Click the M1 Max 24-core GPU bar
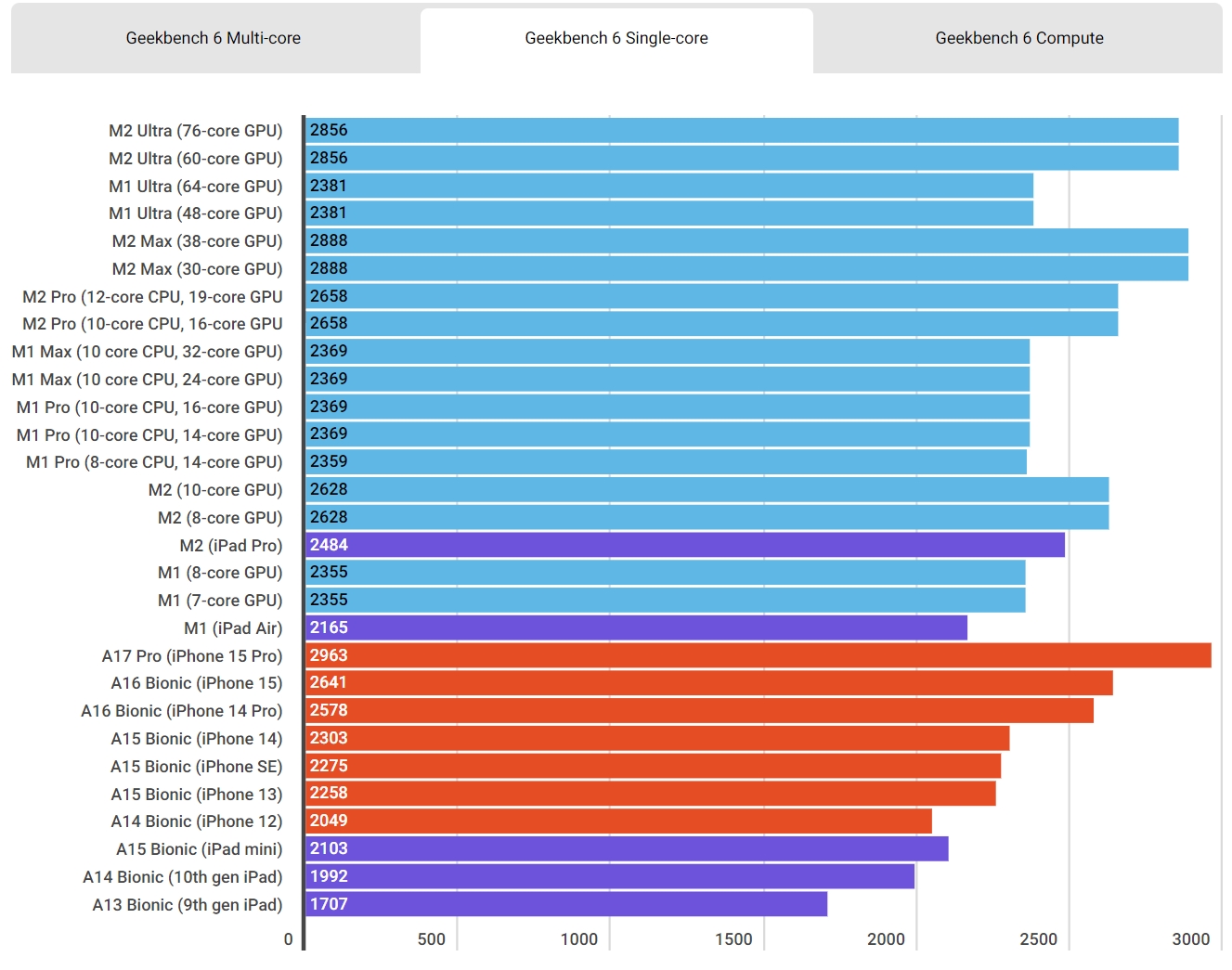Image resolution: width=1232 pixels, height=970 pixels. tap(668, 379)
